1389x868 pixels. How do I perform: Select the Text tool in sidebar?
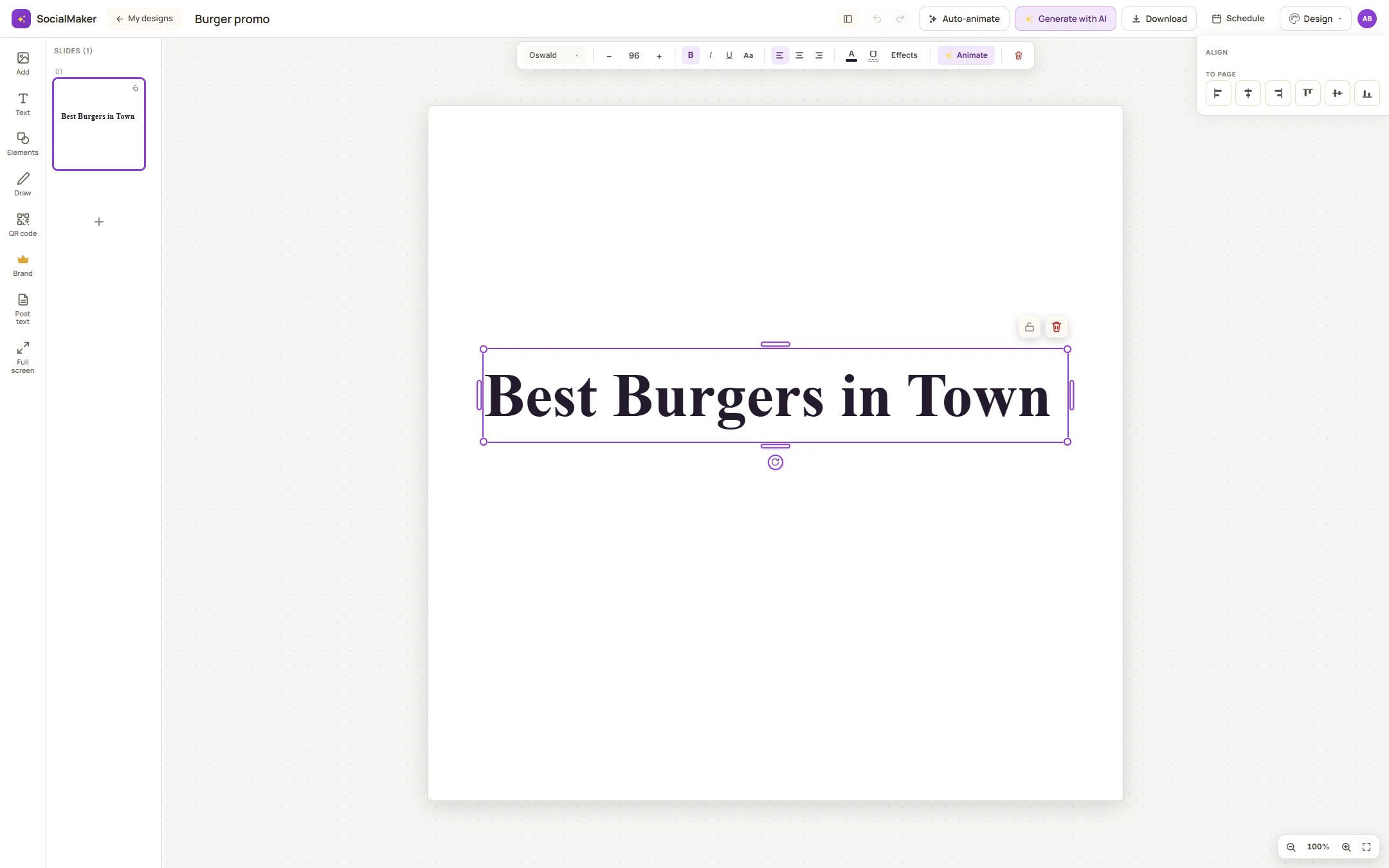coord(23,104)
